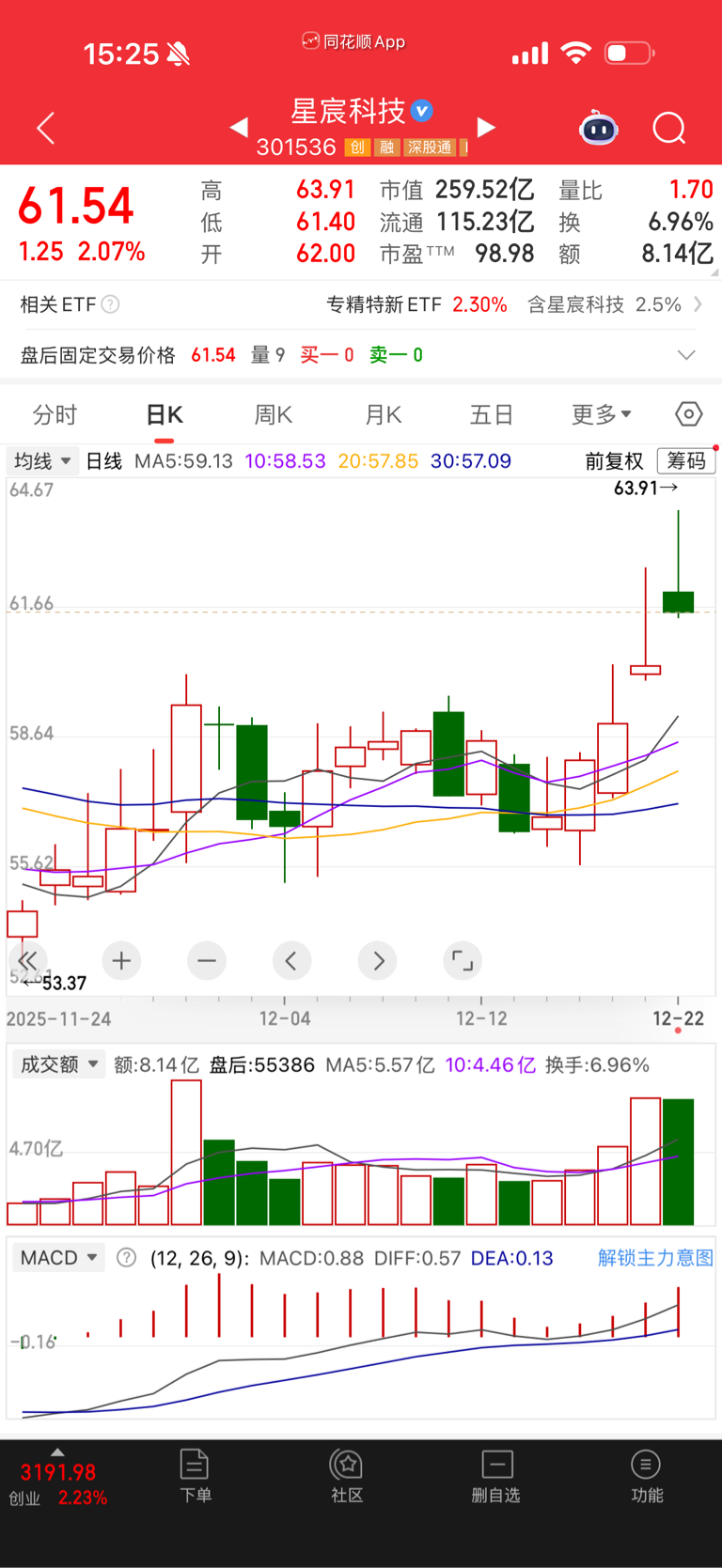Open 功能 functions menu
This screenshot has height=1568, width=722.
[x=646, y=1476]
